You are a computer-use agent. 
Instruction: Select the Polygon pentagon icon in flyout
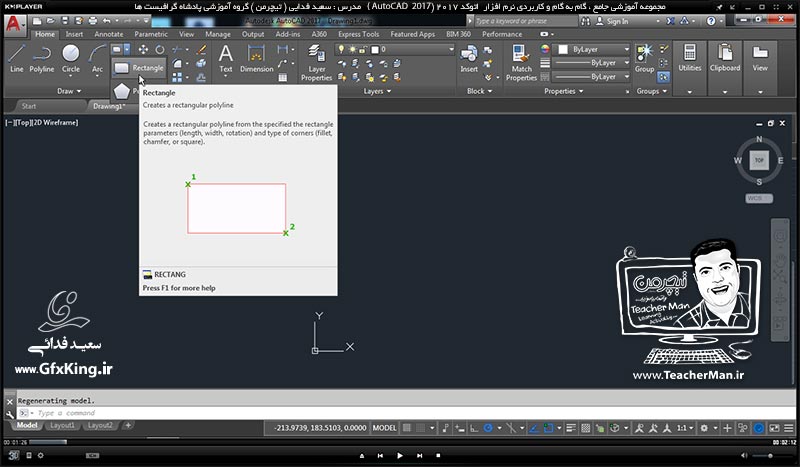click(121, 91)
